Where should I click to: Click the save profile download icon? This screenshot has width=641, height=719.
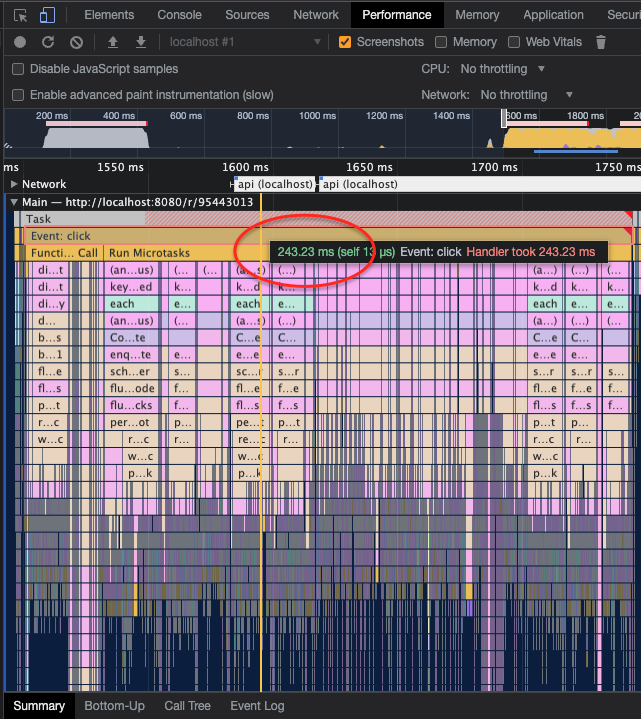pos(141,42)
